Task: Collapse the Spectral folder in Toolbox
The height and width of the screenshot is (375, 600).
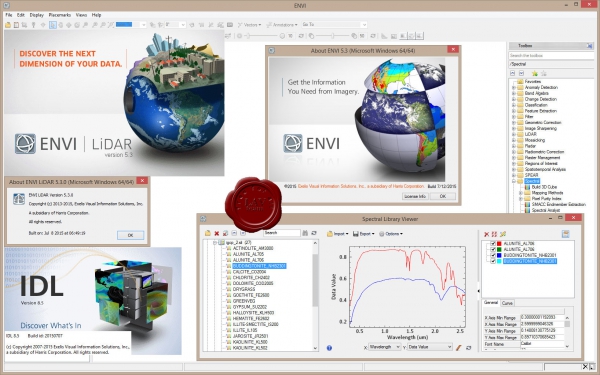Action: 514,181
